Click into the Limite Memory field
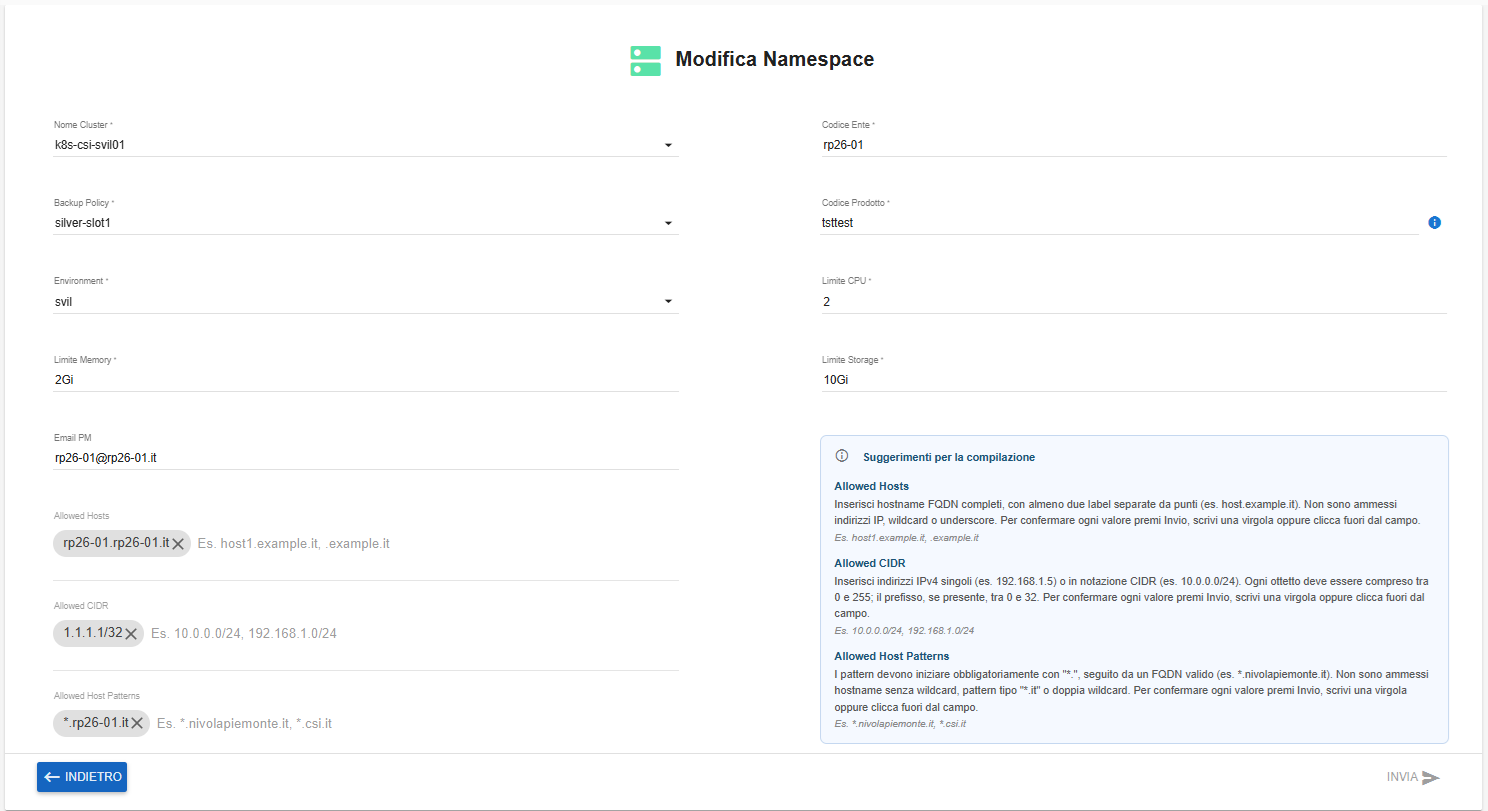 (x=366, y=379)
